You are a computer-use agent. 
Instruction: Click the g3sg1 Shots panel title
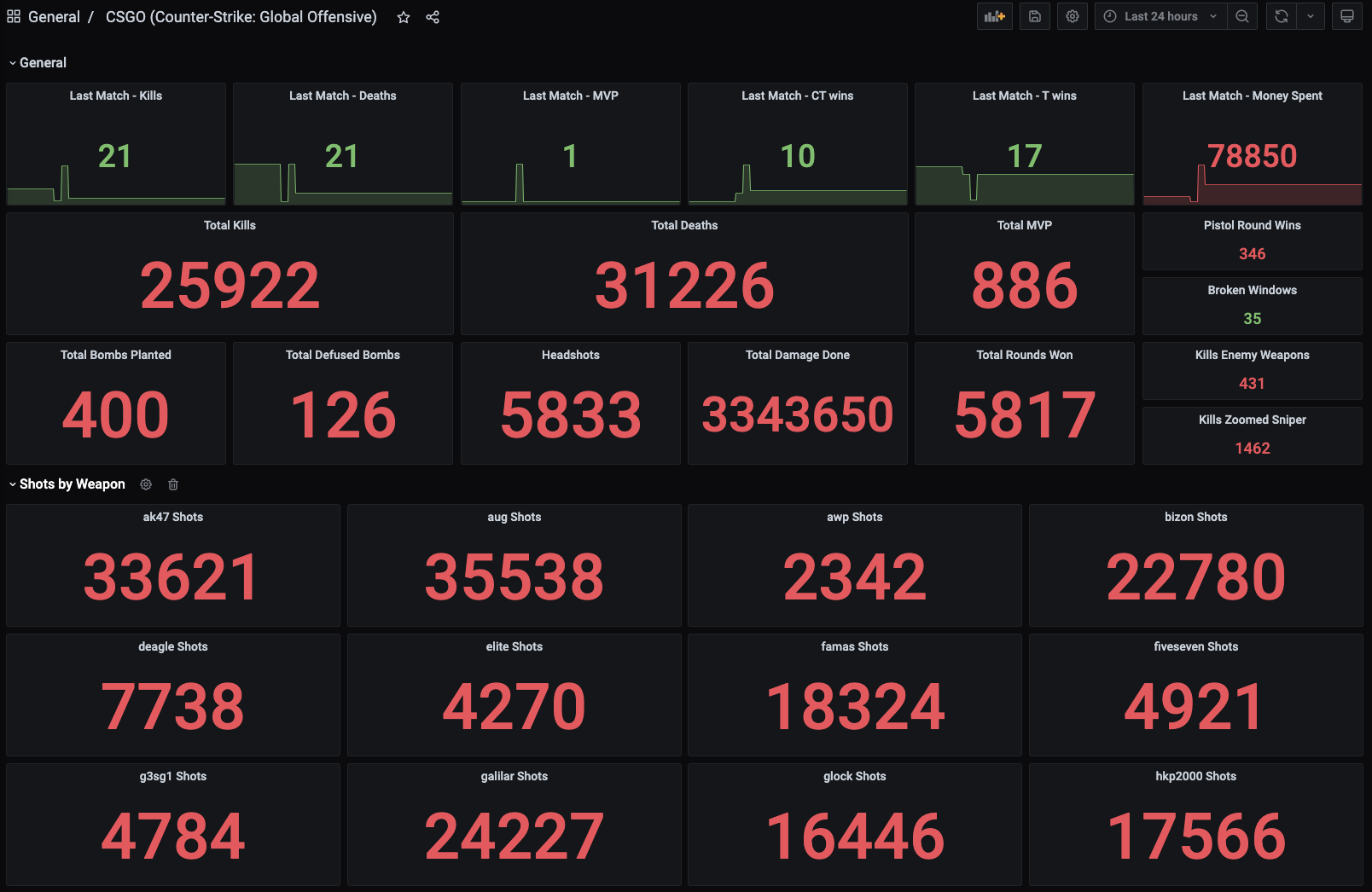coord(173,776)
